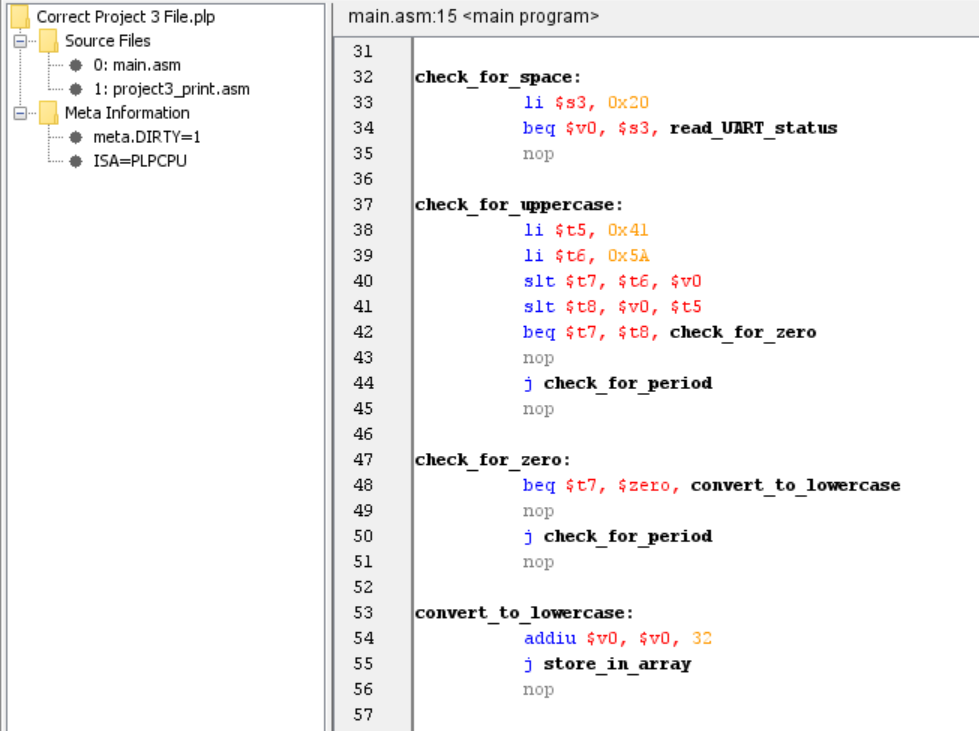Viewport: 979px width, 731px height.
Task: Click the folder icon beside Meta Information
Action: click(47, 113)
